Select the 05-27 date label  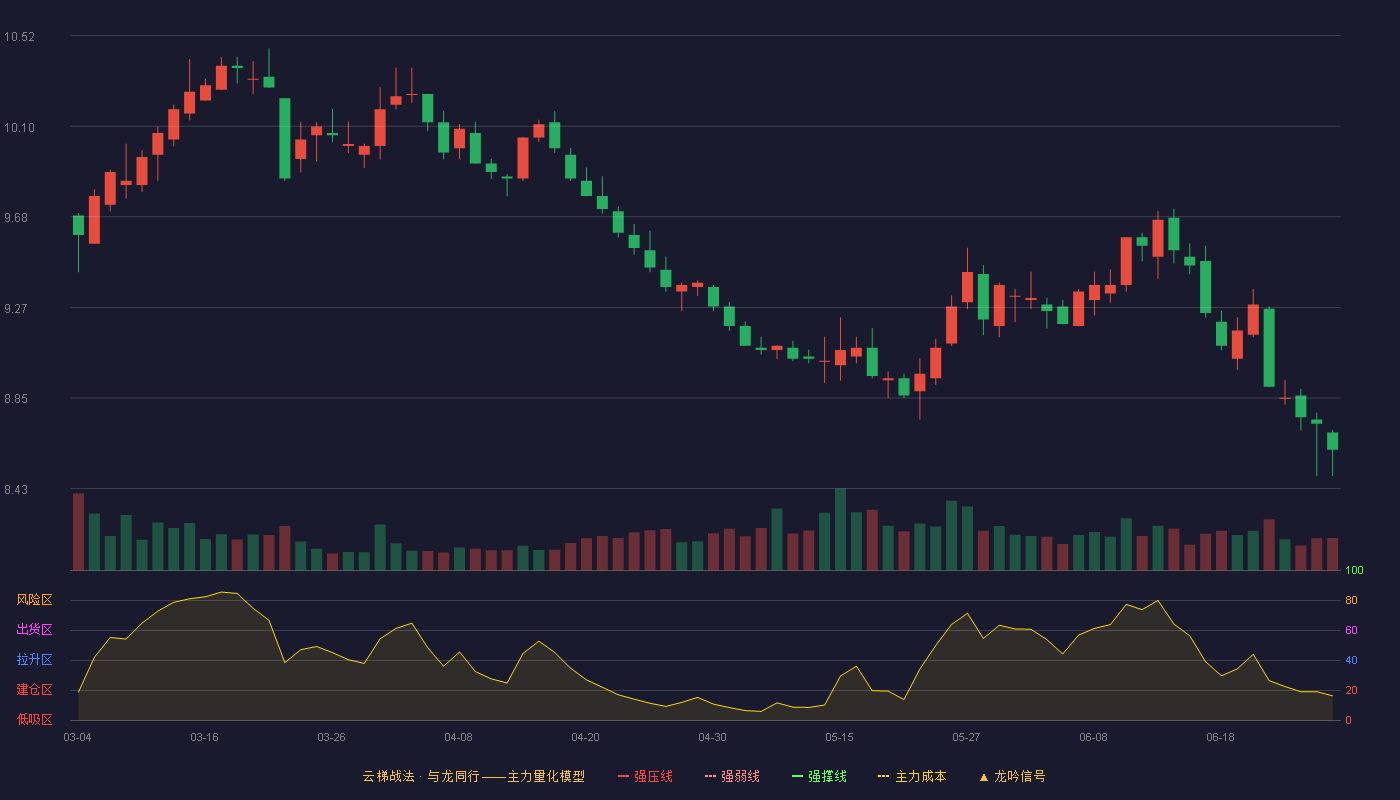[x=966, y=737]
